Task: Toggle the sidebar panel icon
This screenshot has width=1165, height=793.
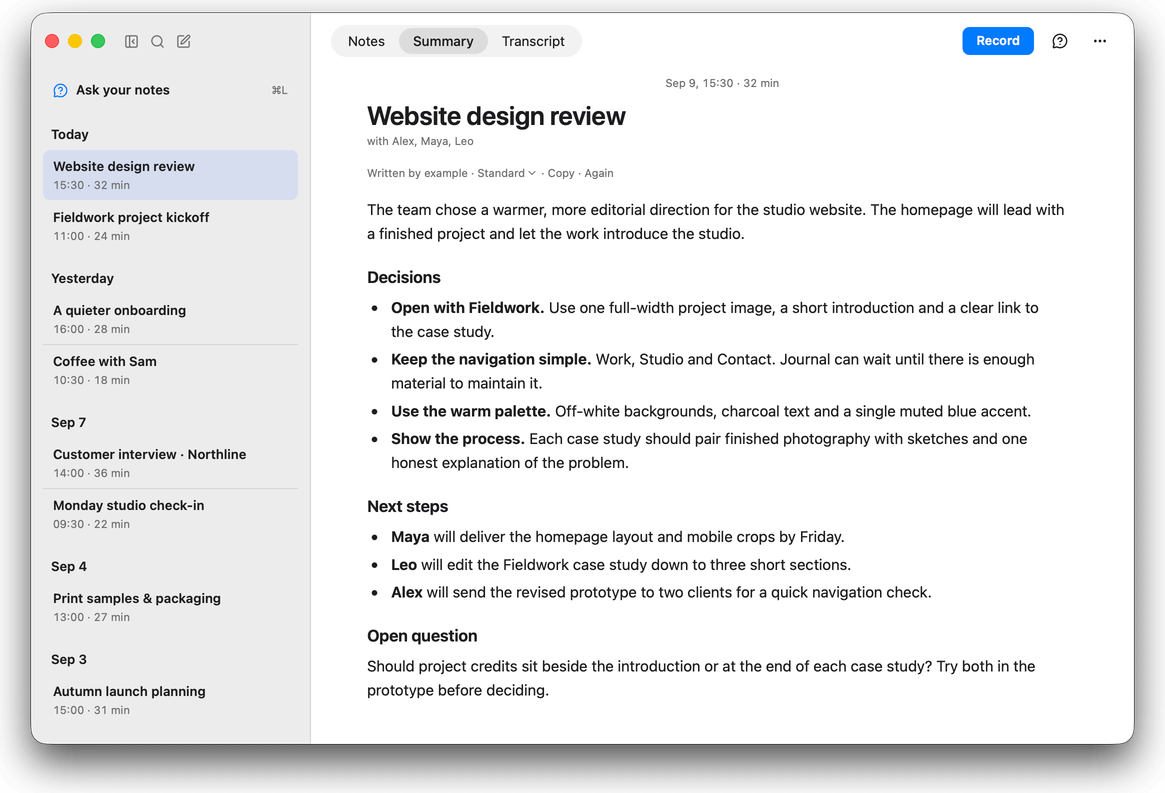Action: coord(132,42)
